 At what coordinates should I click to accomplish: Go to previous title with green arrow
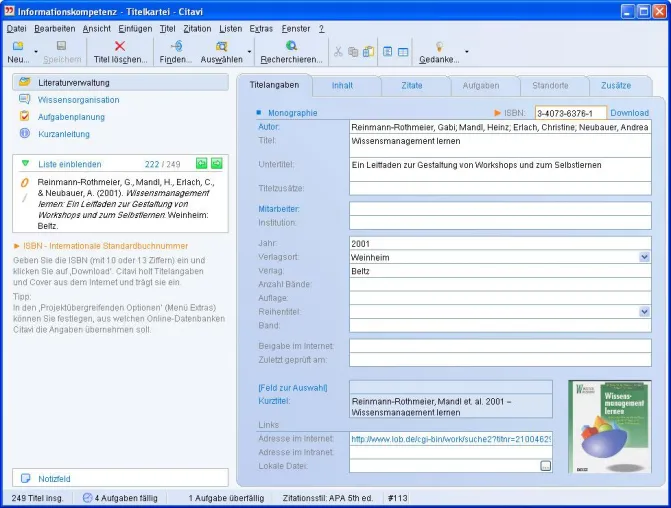pos(202,163)
